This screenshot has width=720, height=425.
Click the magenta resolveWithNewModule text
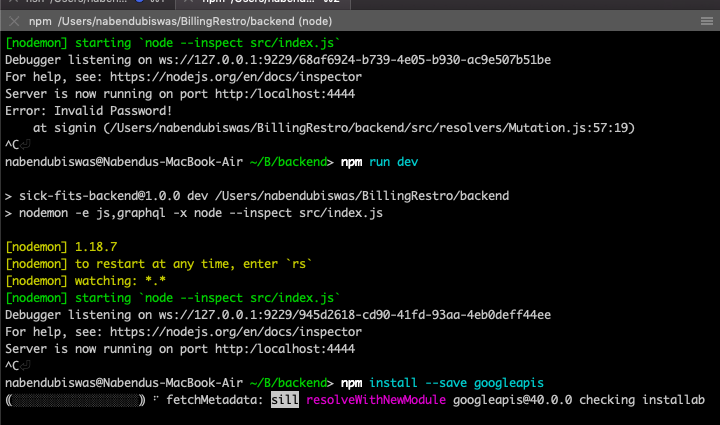376,399
